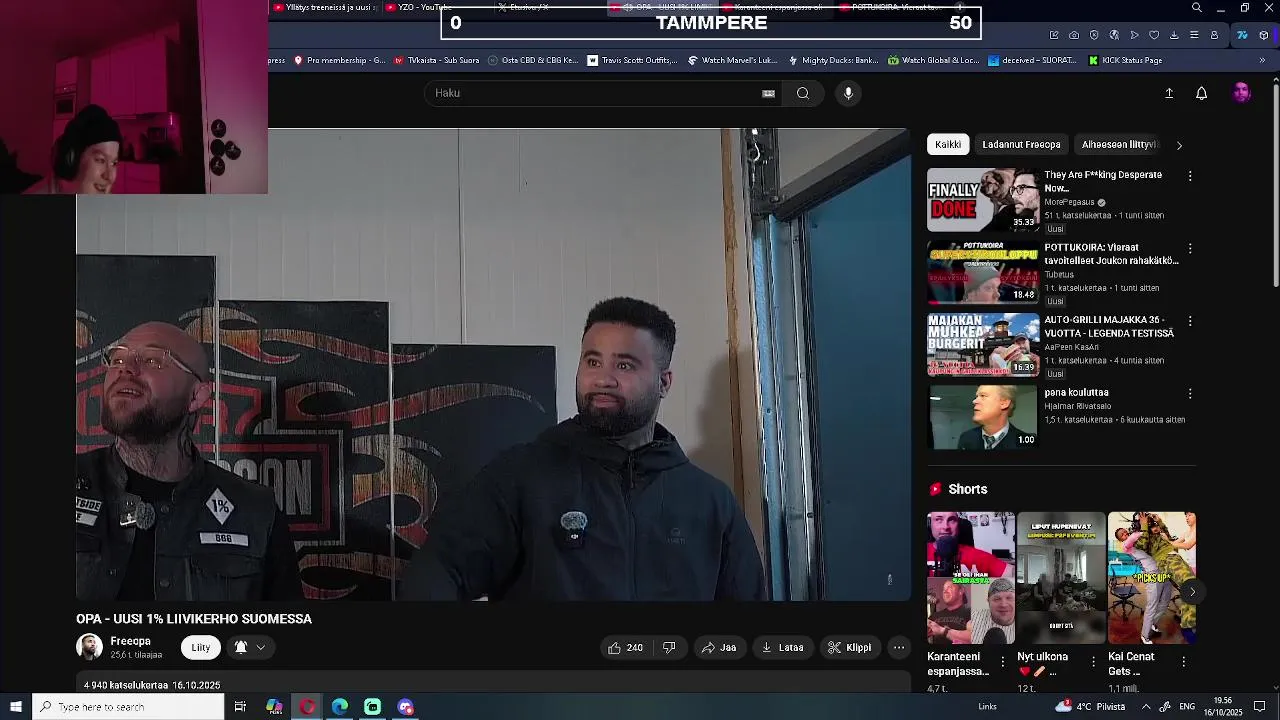
Task: Open 'KICK Status Page' bookmark
Action: pyautogui.click(x=1123, y=60)
